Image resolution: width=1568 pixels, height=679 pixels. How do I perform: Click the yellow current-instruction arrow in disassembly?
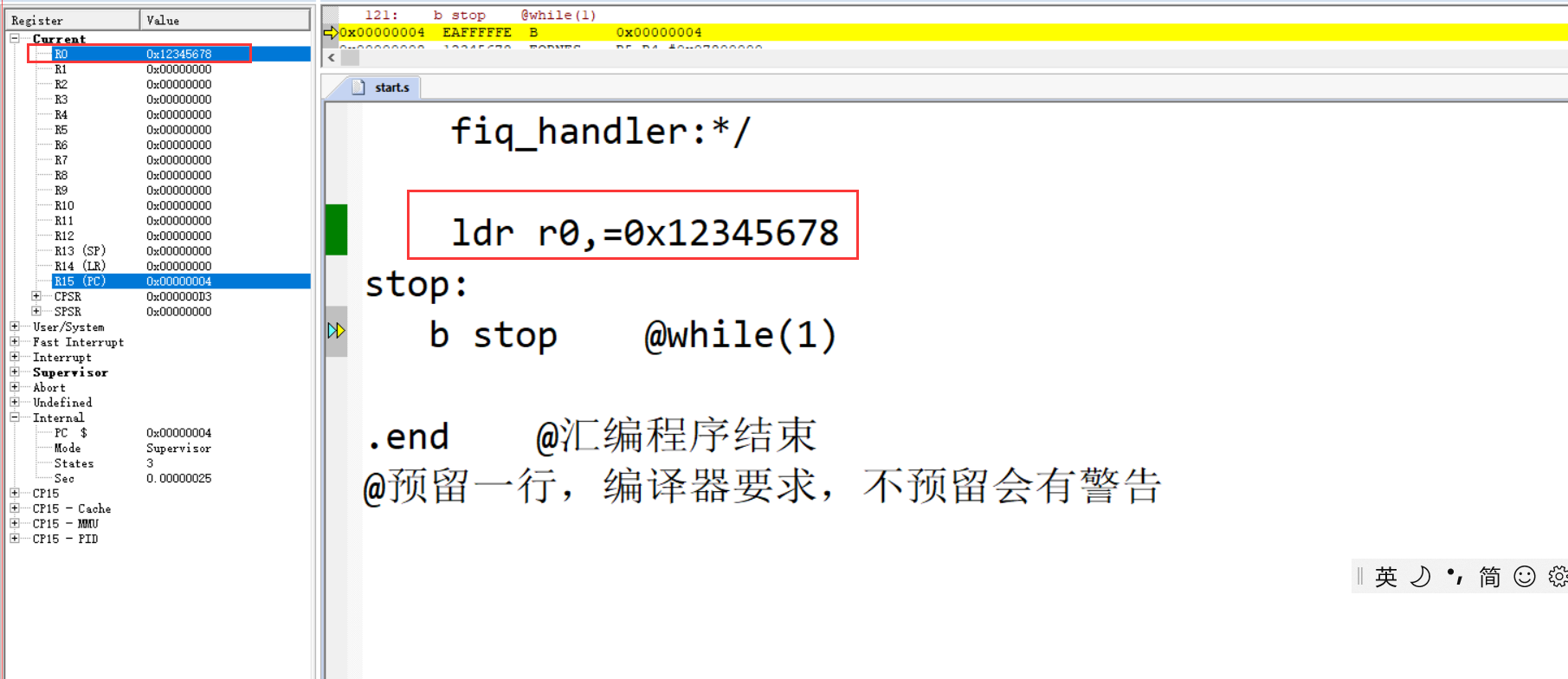pos(331,33)
